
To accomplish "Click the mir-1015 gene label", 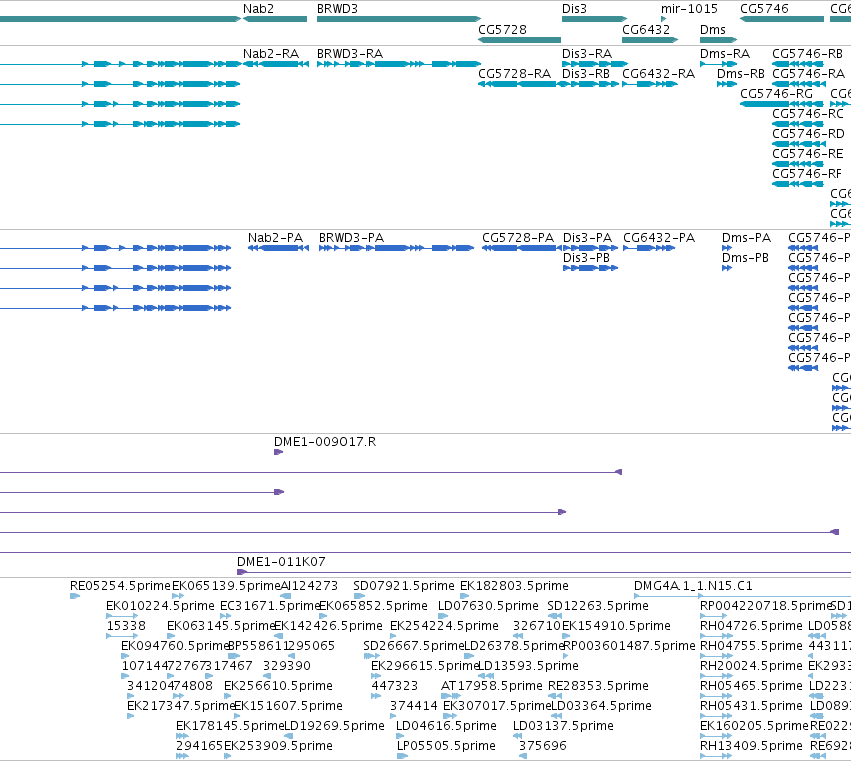I will point(689,9).
